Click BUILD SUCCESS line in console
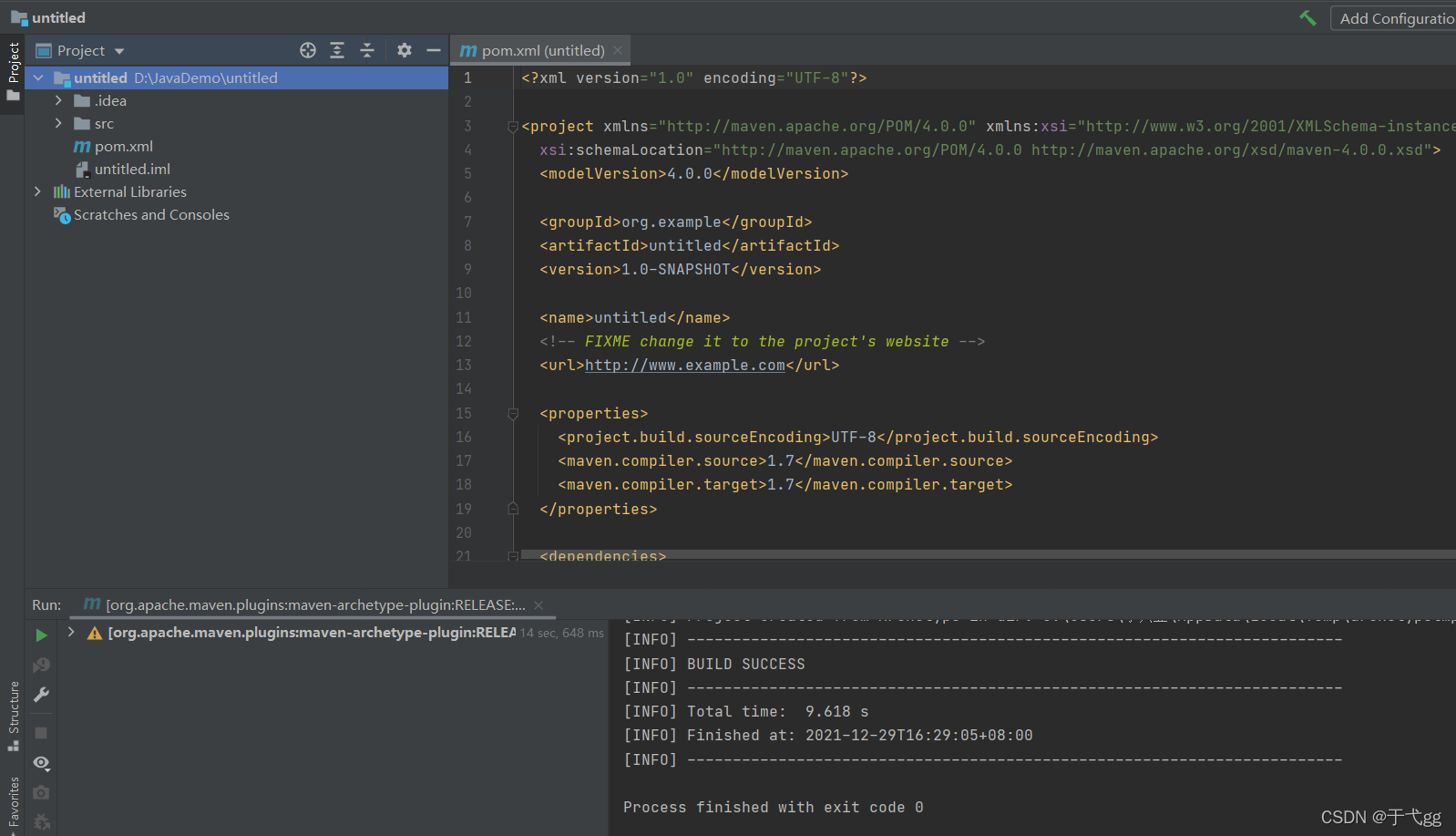1456x836 pixels. coord(713,664)
